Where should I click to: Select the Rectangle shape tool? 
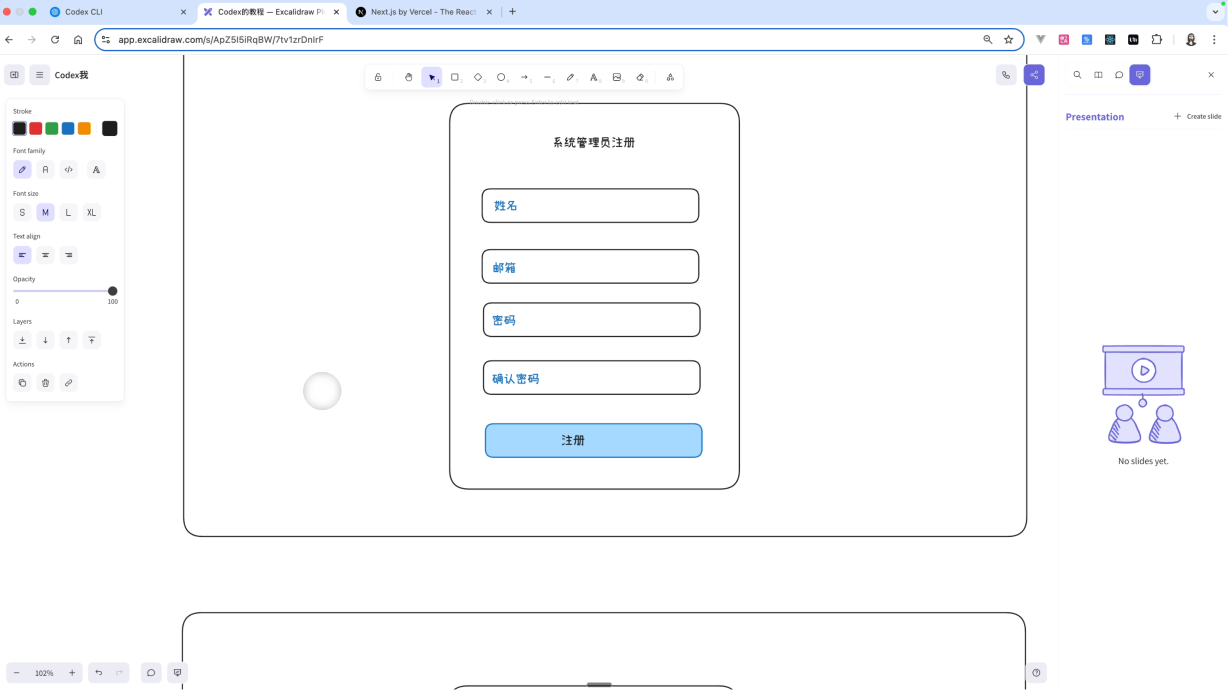coord(455,77)
